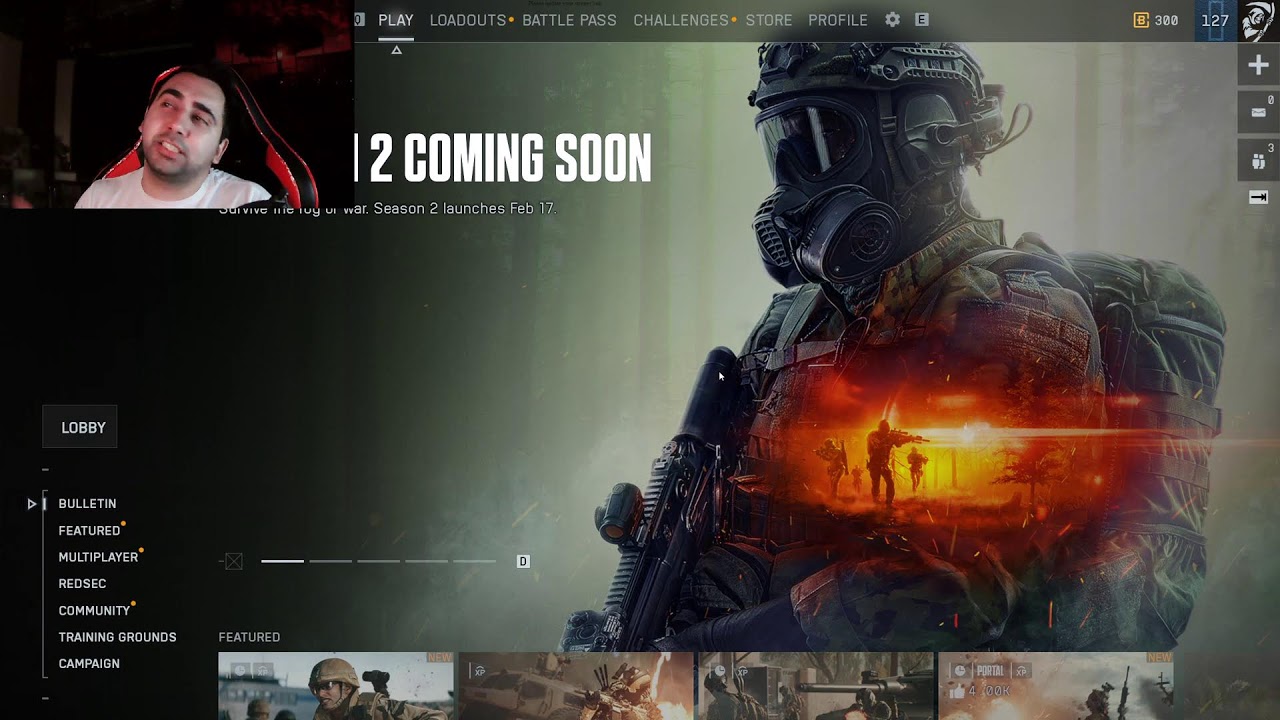This screenshot has height=720, width=1280.
Task: Click the crossed-box previous slide icon
Action: point(234,562)
